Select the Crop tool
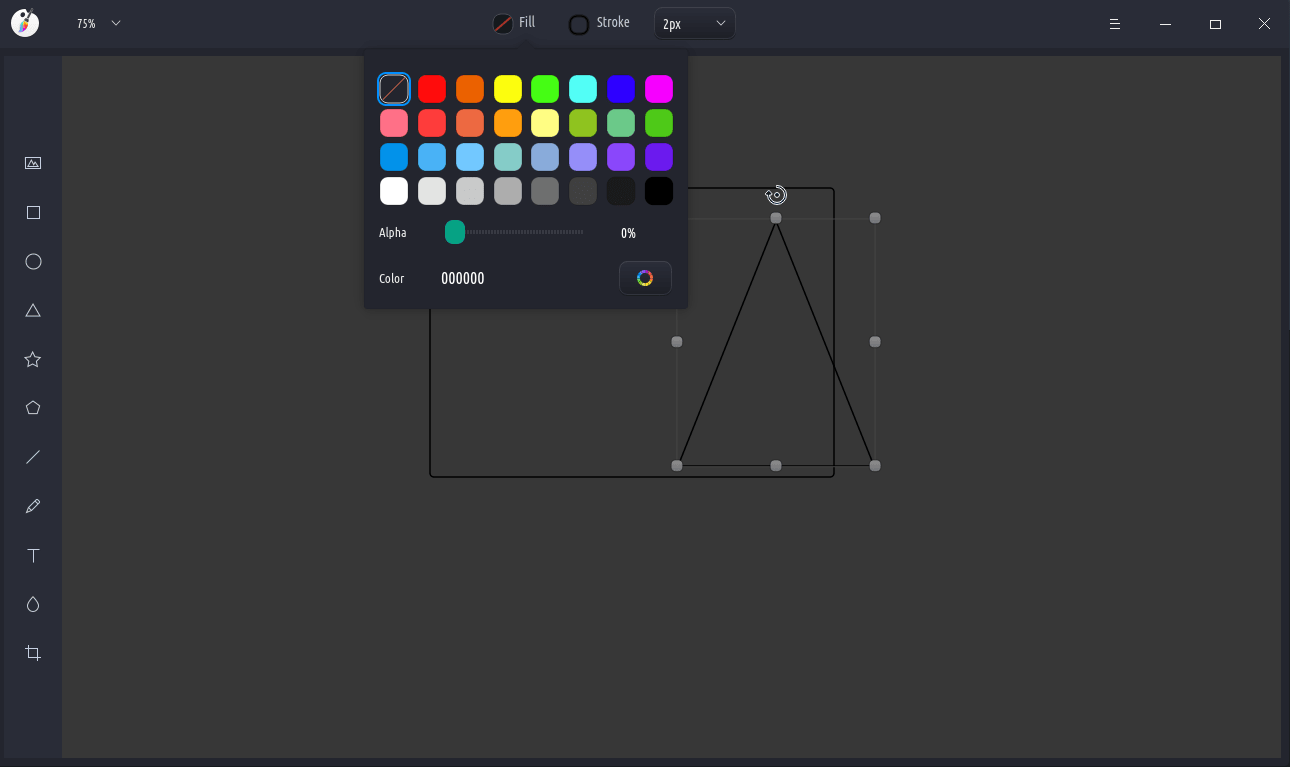1290x767 pixels. [x=33, y=653]
